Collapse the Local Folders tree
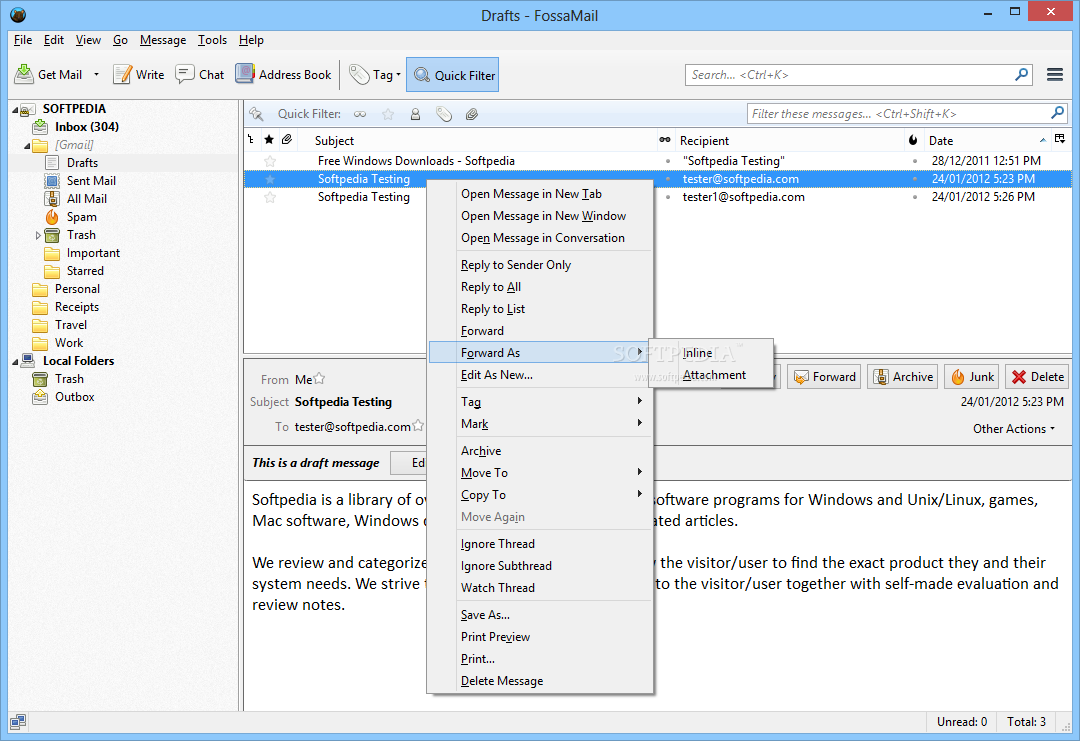 (15, 362)
